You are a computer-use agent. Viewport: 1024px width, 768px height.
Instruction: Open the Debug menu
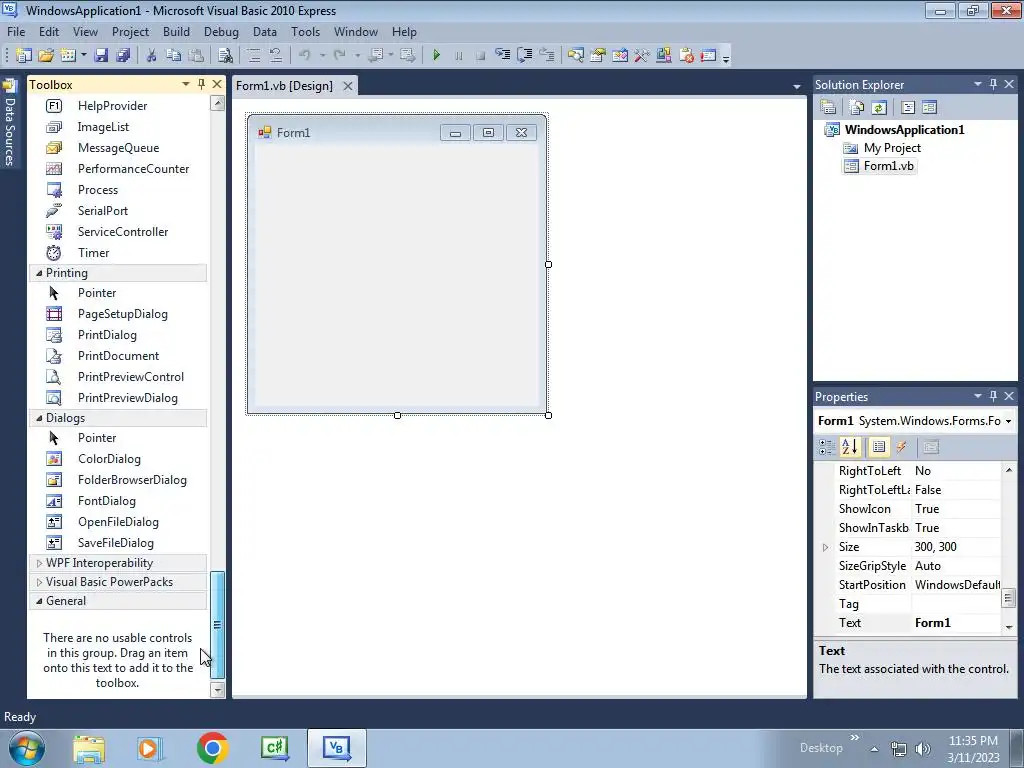pos(221,31)
